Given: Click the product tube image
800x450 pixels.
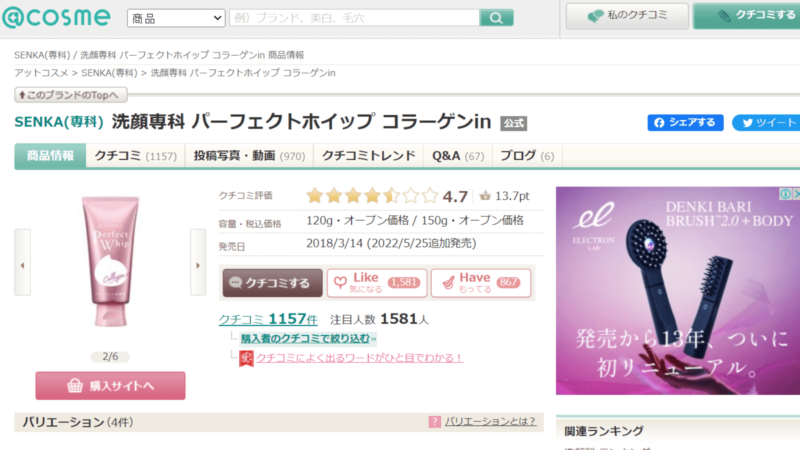Looking at the screenshot, I should point(110,261).
